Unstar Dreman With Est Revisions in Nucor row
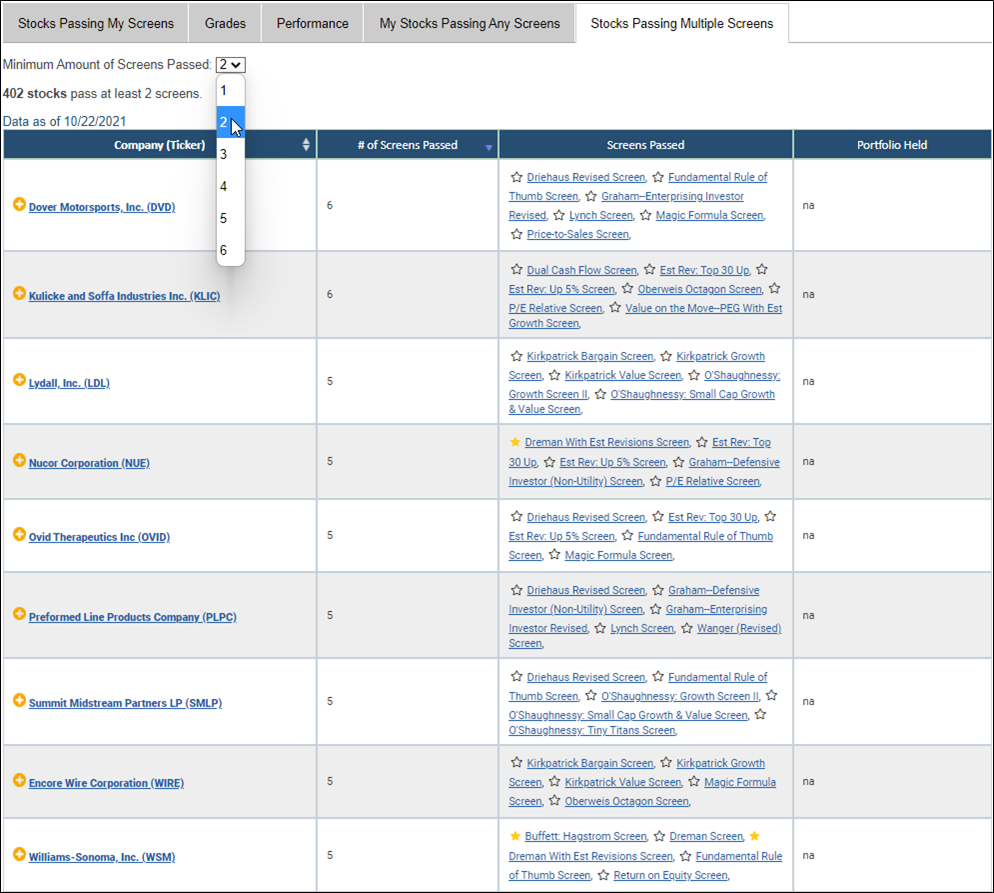Viewport: 994px width, 893px height. [515, 442]
